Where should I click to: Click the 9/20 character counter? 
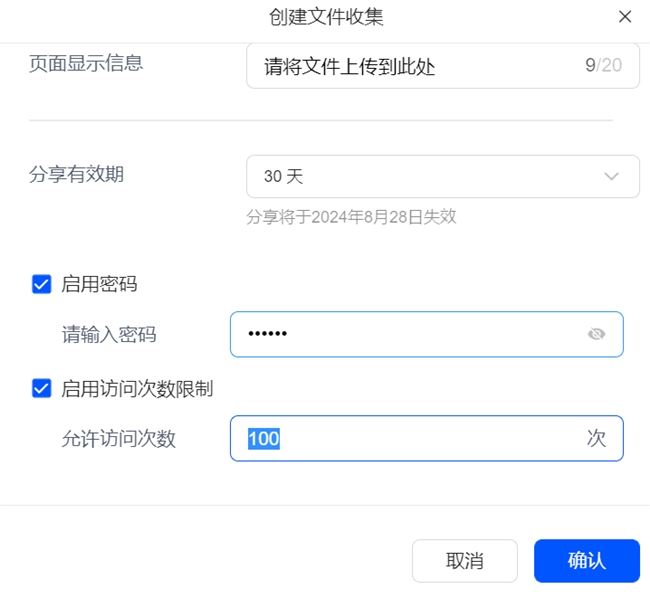603,67
